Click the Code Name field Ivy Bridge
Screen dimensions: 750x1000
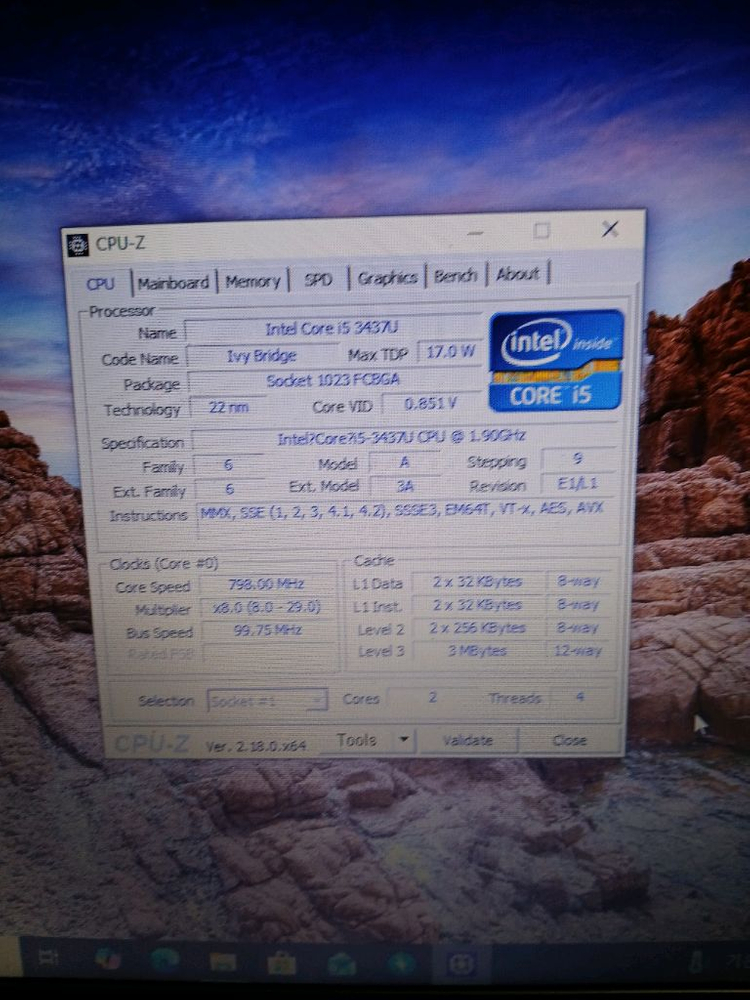[262, 355]
